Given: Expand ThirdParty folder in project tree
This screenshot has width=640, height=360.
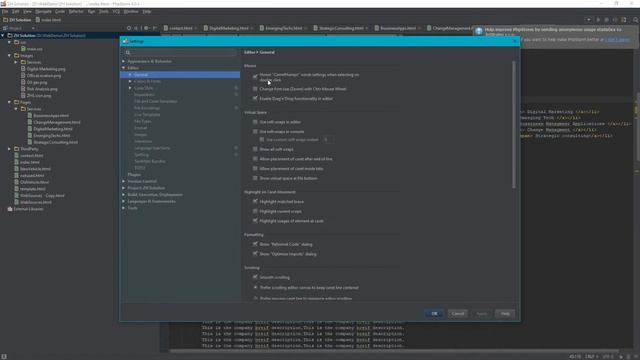Looking at the screenshot, I should 9,149.
